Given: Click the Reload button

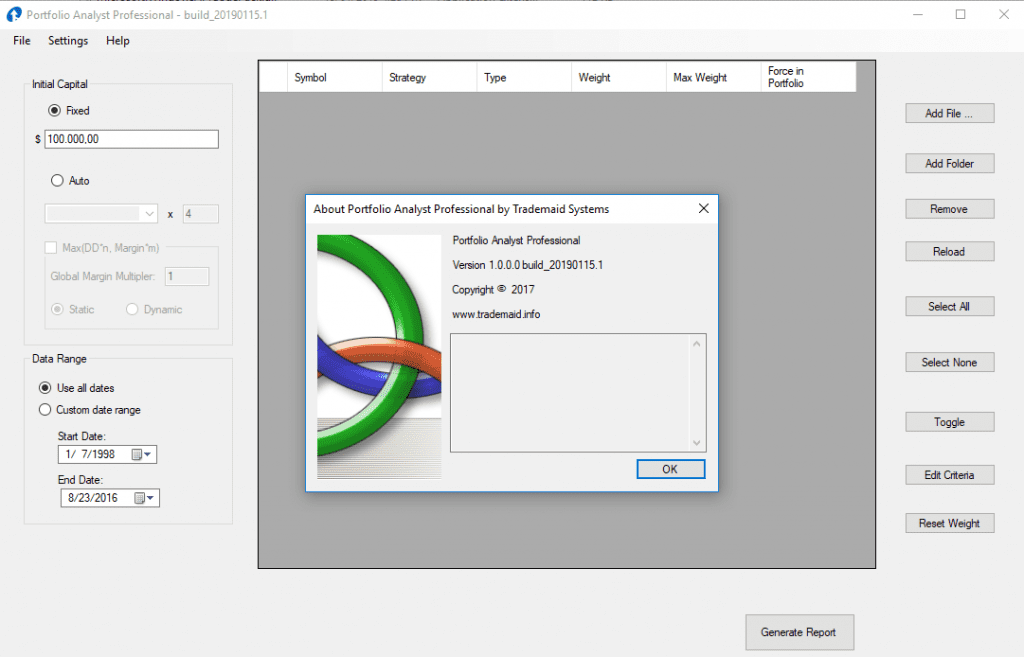Looking at the screenshot, I should coord(950,251).
